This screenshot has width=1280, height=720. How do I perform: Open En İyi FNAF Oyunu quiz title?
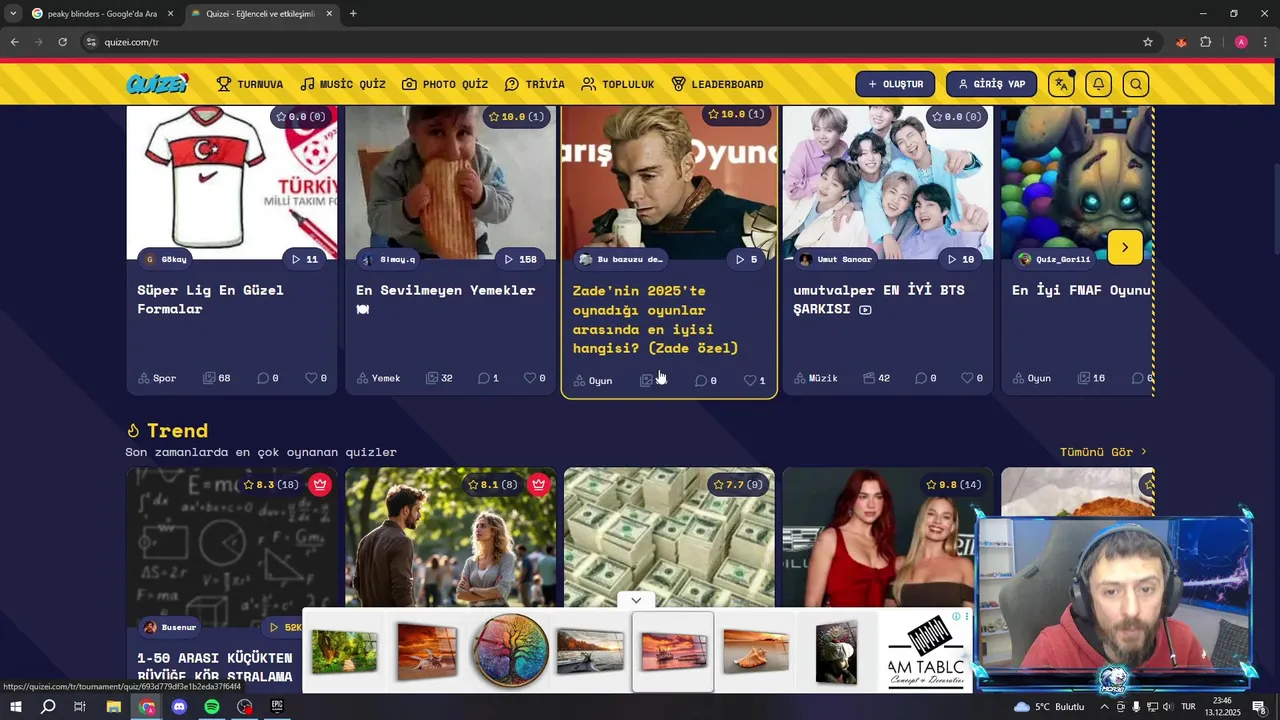[1081, 290]
